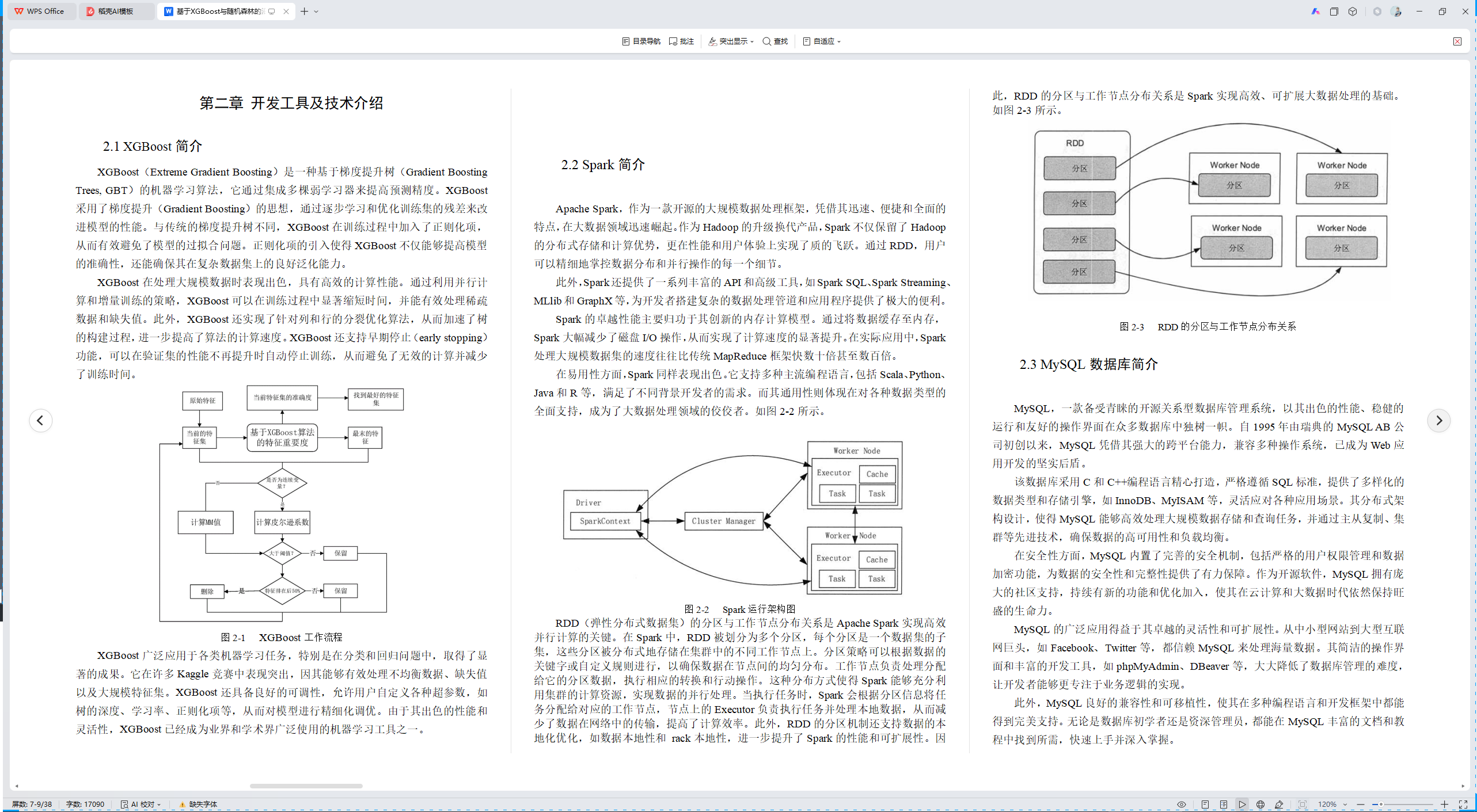Switch to web layout globe icon

[1260, 805]
